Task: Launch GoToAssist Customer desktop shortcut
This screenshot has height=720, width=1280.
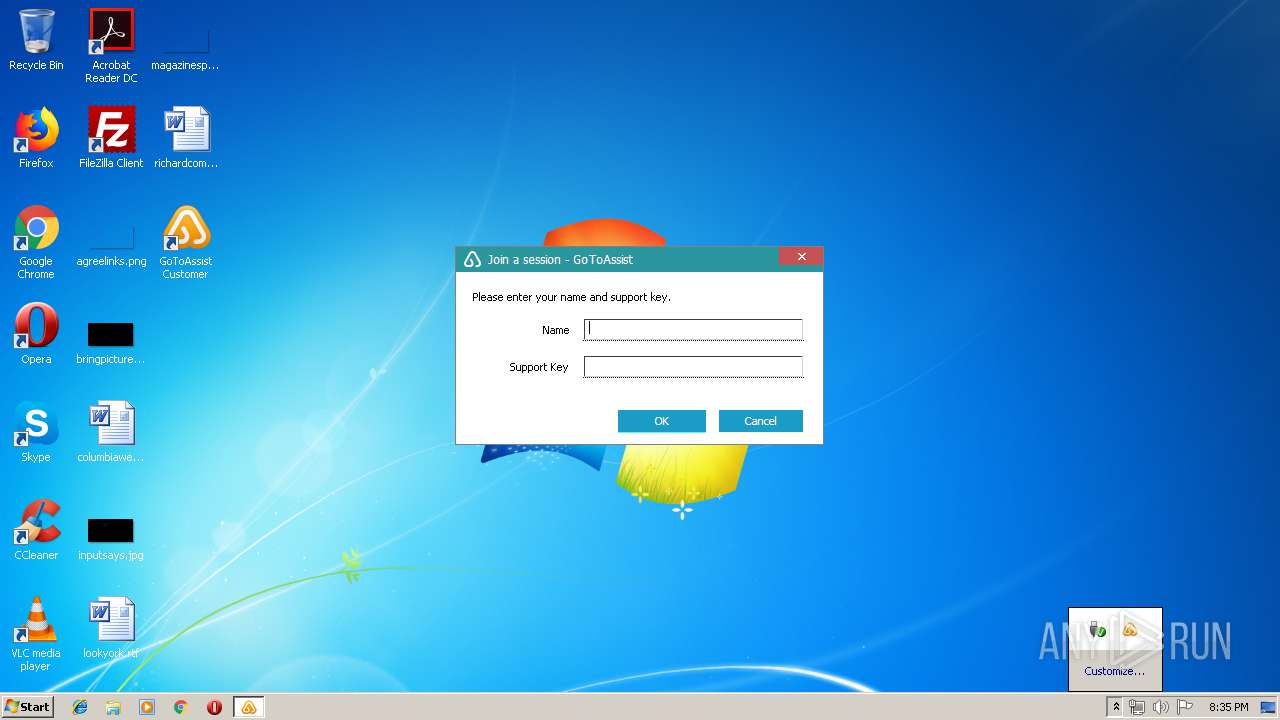Action: (x=186, y=242)
